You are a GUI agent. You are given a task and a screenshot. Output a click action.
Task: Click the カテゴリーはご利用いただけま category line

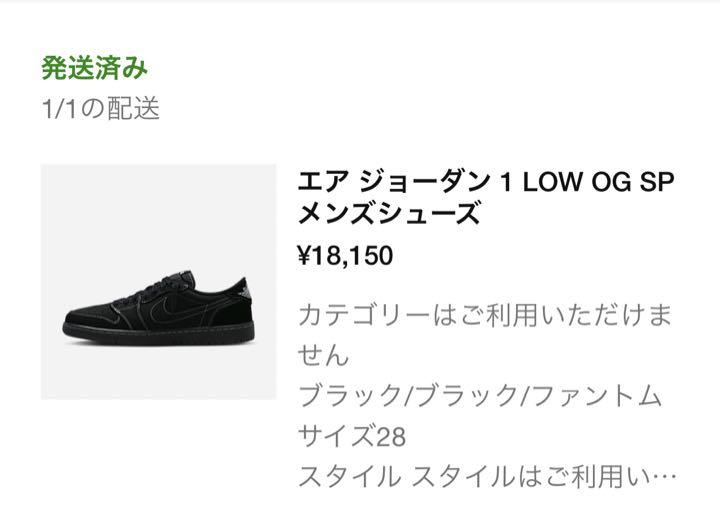click(485, 315)
